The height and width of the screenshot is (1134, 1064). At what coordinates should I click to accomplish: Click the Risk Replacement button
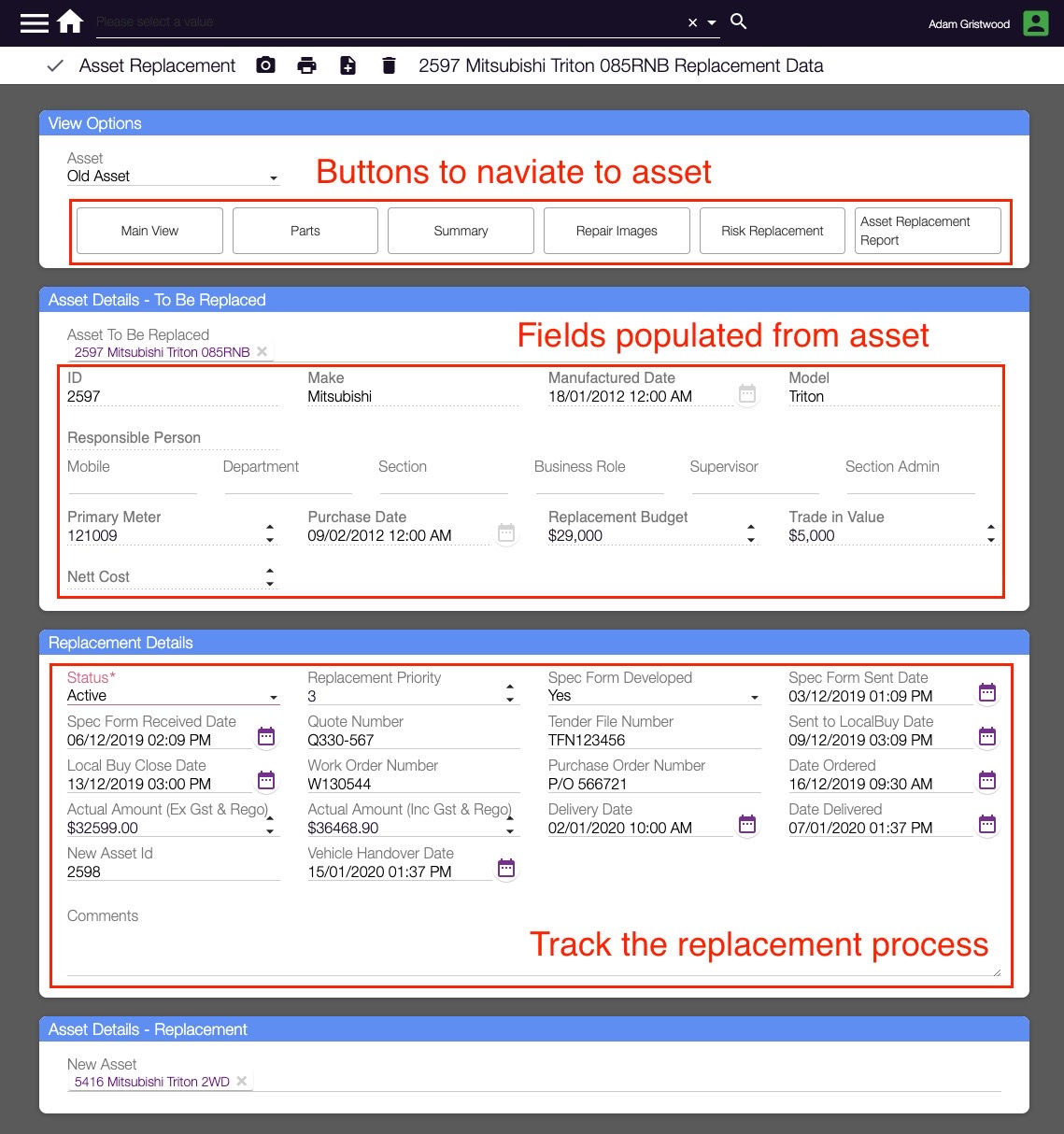[772, 231]
